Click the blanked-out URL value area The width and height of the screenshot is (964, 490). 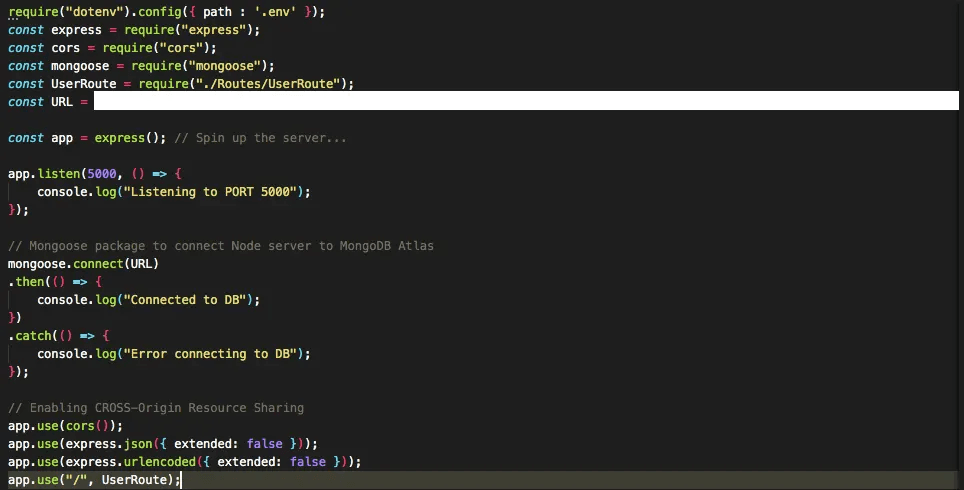pyautogui.click(x=525, y=101)
